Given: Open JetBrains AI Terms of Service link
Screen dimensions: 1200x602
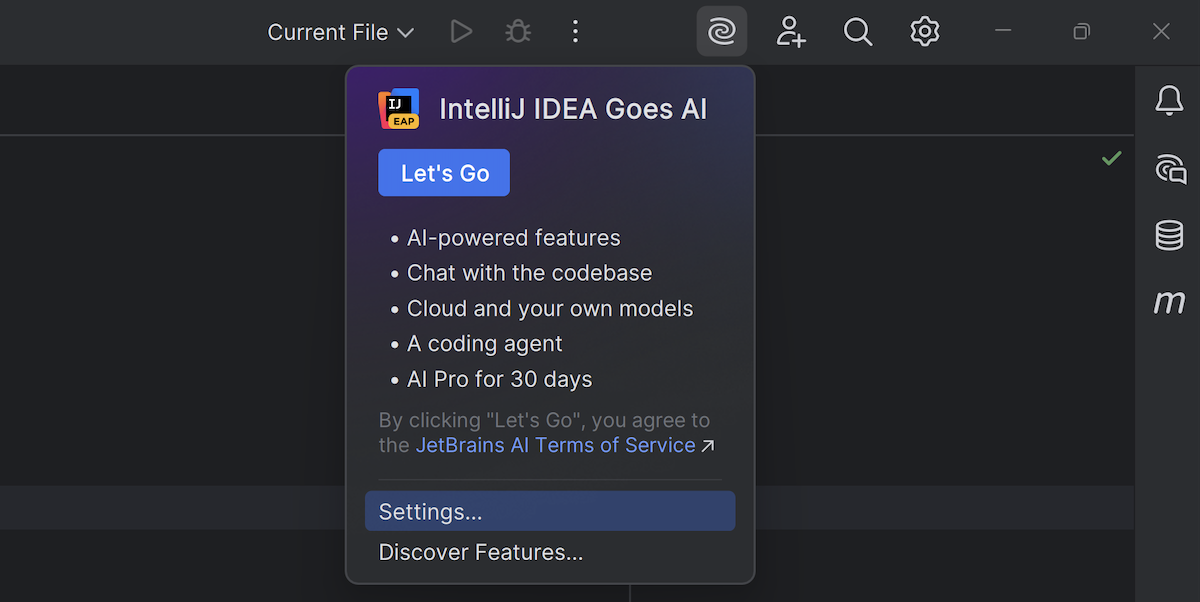Looking at the screenshot, I should pos(555,445).
